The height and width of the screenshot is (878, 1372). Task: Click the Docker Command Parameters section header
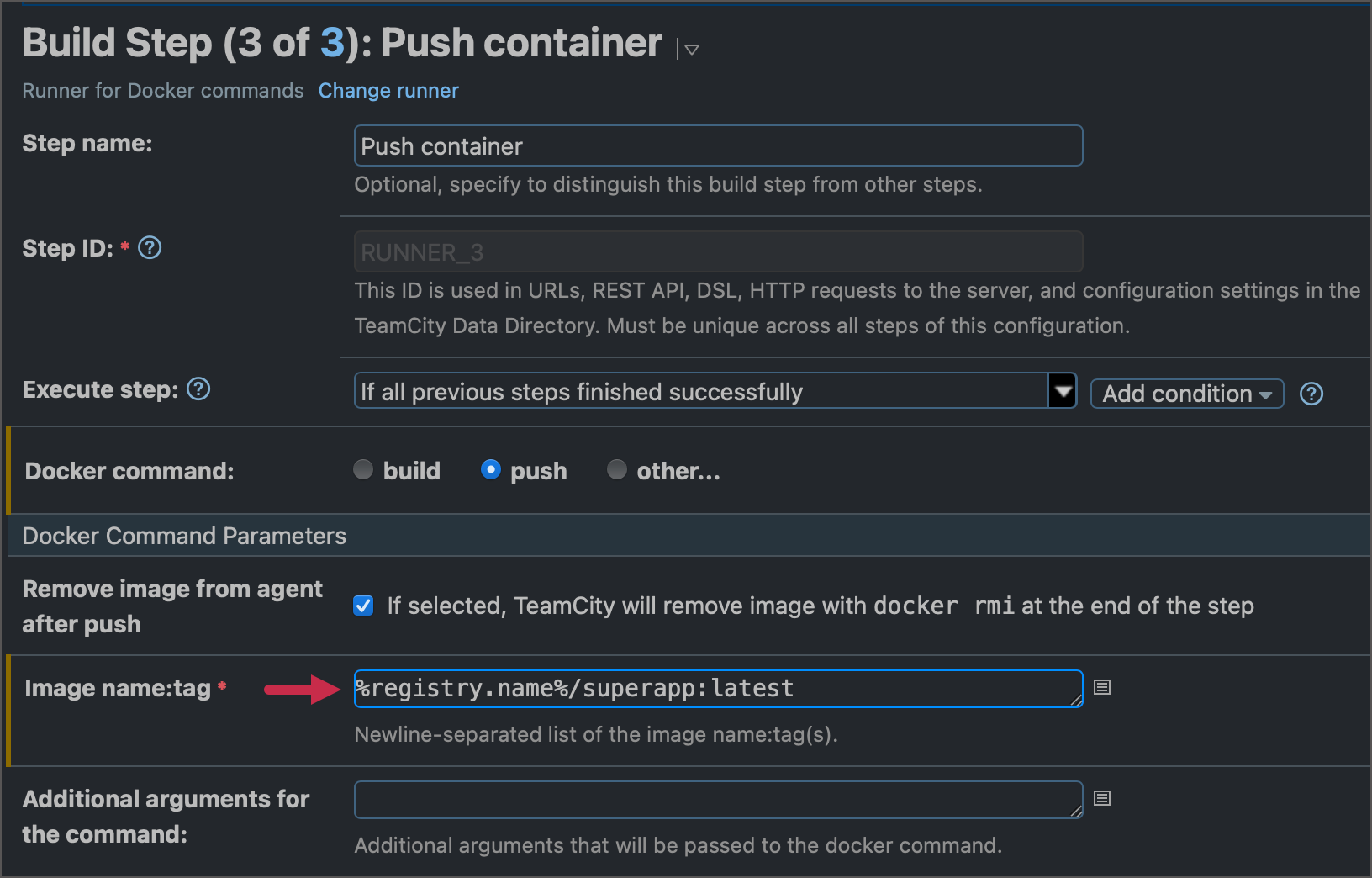point(183,536)
